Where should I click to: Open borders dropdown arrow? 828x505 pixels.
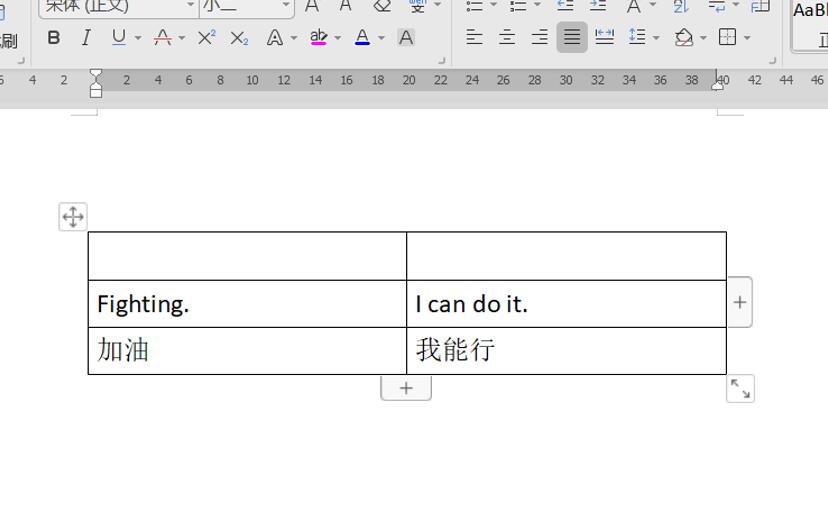tap(747, 38)
